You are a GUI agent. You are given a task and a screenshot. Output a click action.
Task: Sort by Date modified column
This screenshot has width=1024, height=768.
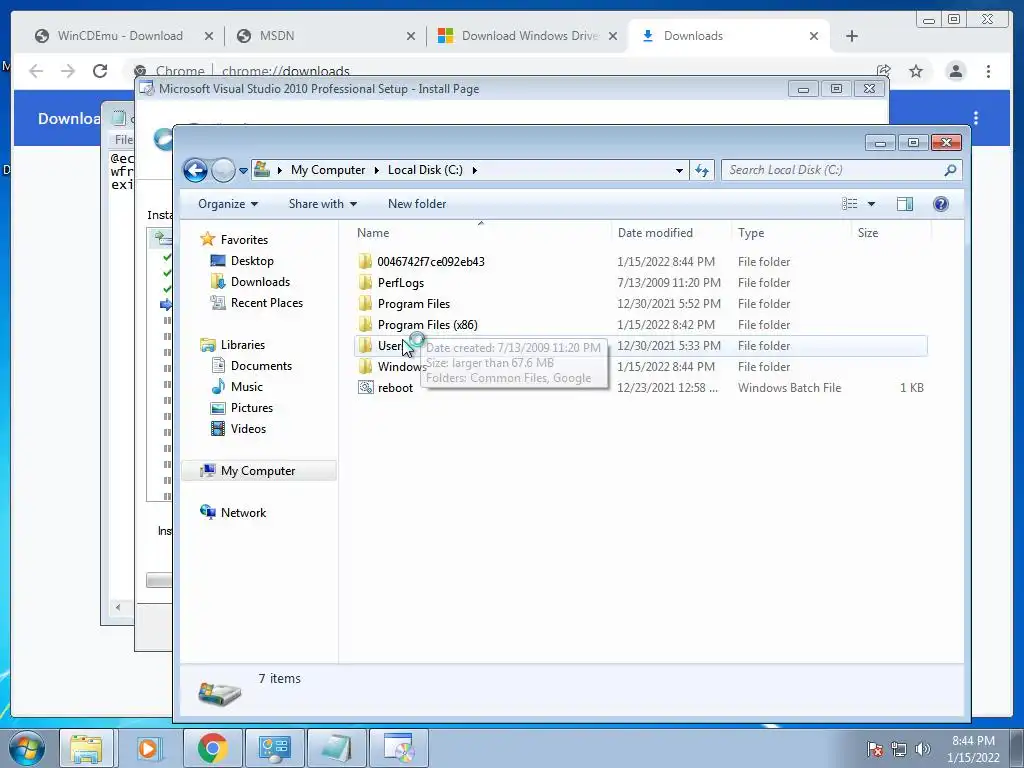pos(655,232)
